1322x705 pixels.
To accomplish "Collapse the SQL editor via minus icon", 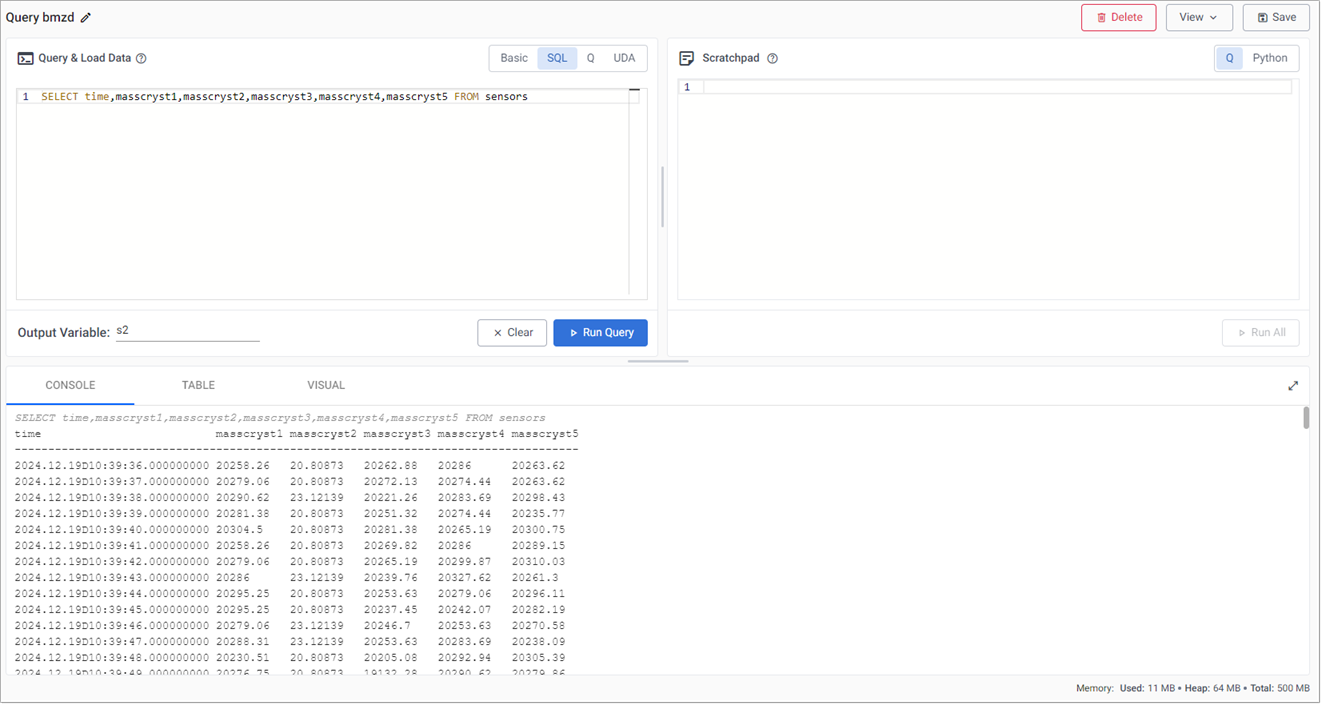I will click(634, 89).
